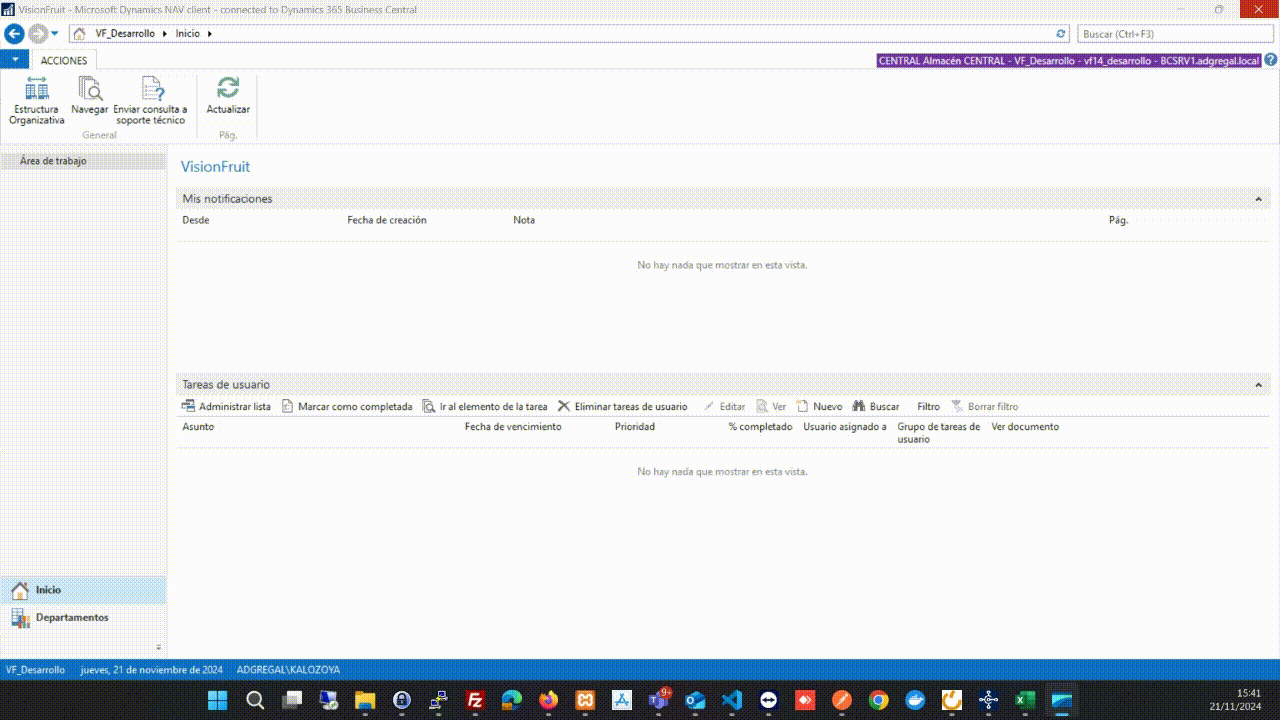1280x720 pixels.
Task: Select Área de trabajo in sidebar
Action: point(53,161)
